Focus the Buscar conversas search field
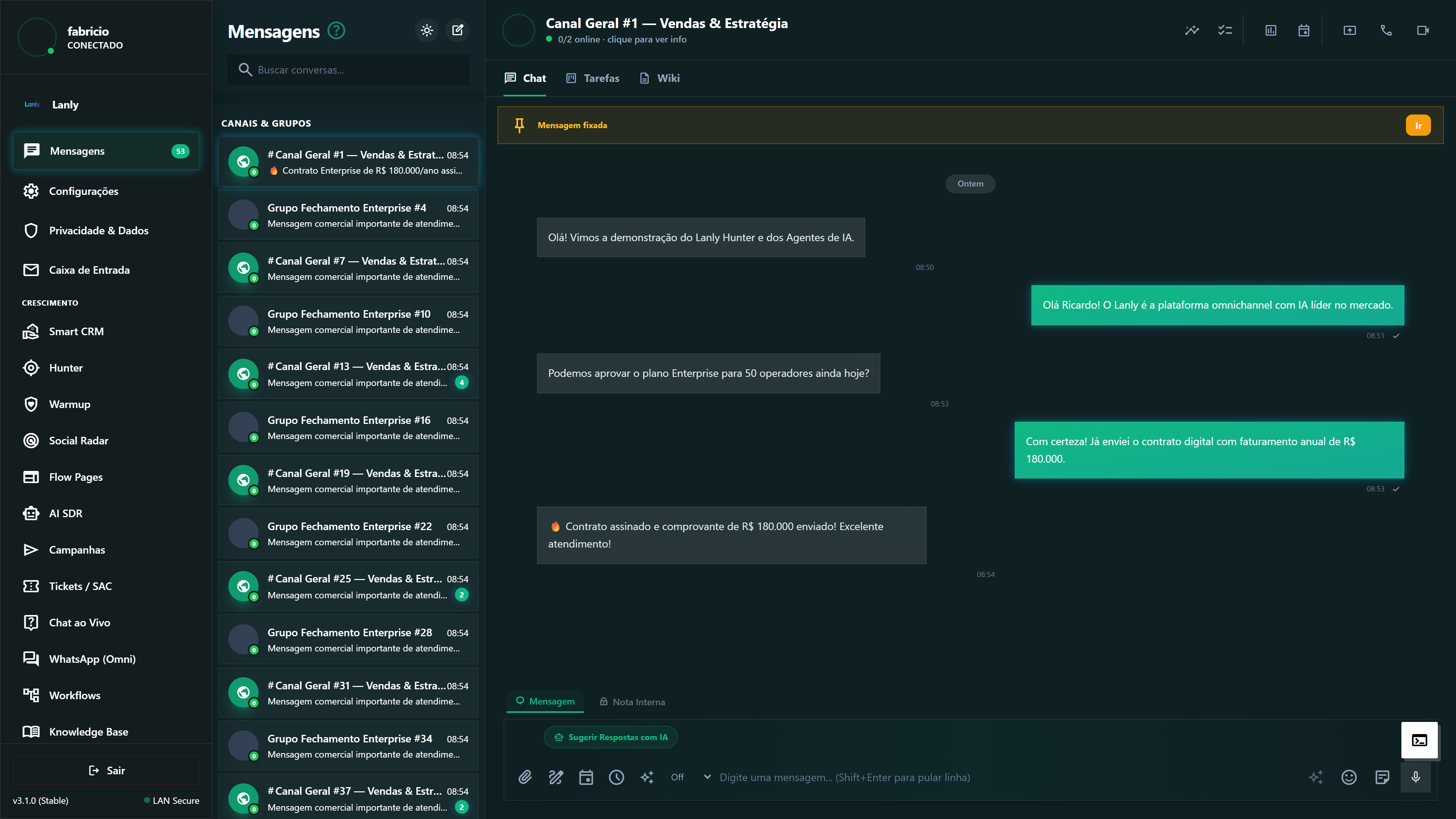Screen dimensions: 1456x819 [x=348, y=69]
